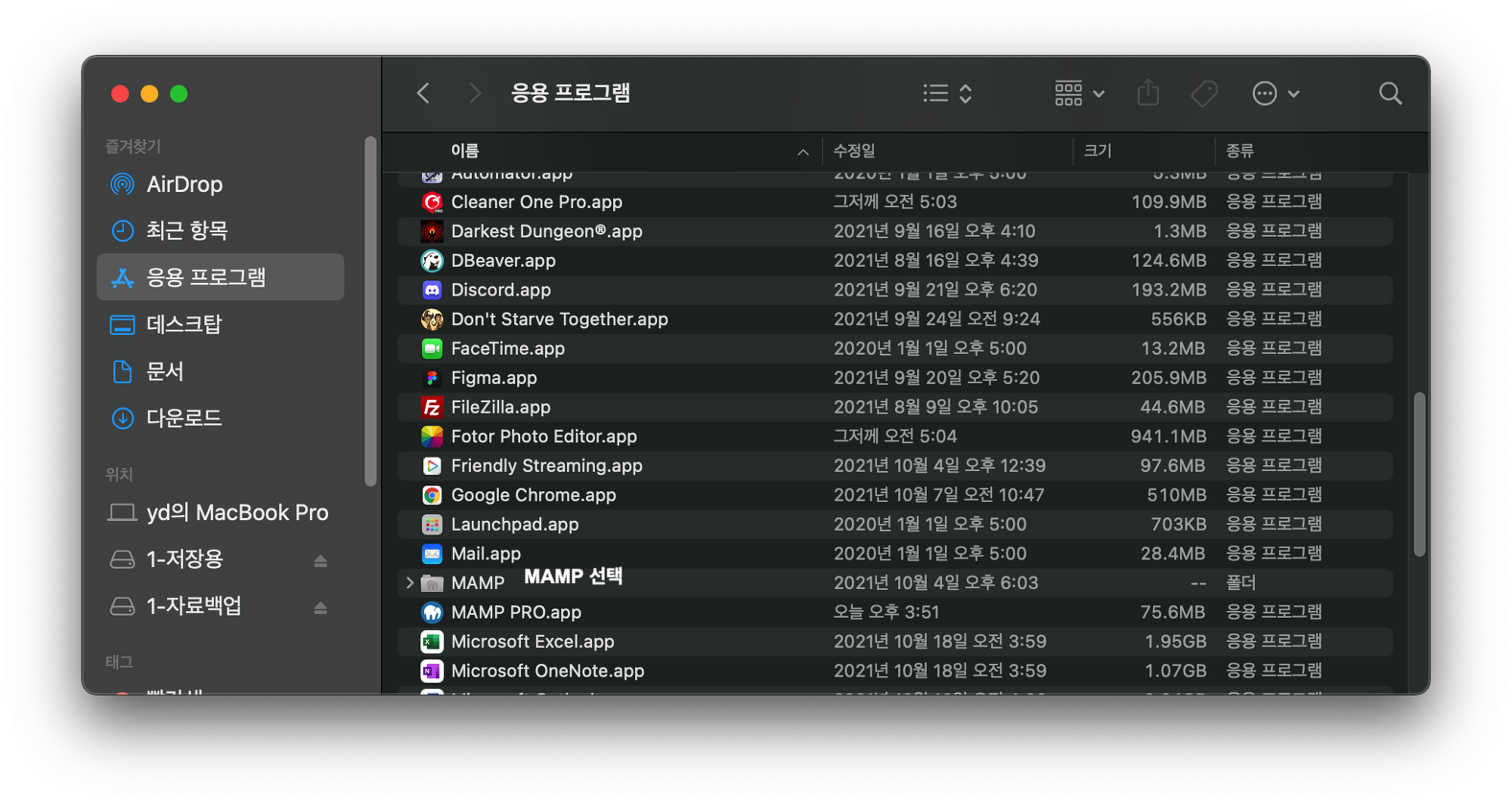Click the 폴더 kind cell for MAMP
Screen dimensions: 1512x803
click(1241, 583)
